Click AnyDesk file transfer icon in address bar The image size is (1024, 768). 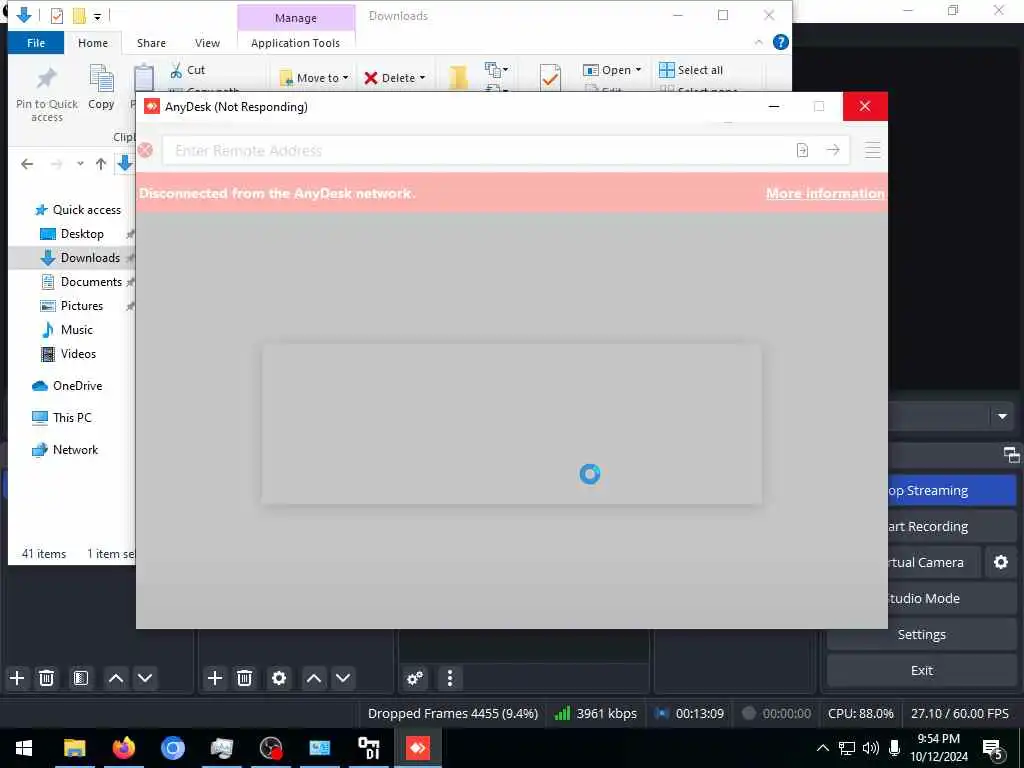click(x=803, y=150)
